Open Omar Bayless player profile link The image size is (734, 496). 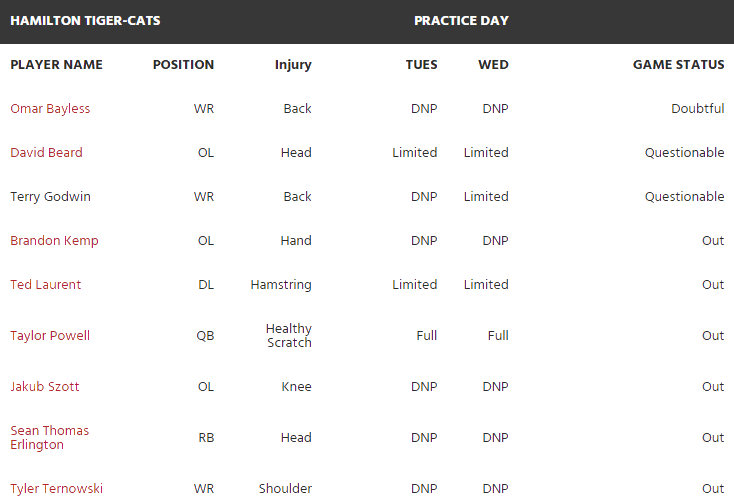click(50, 109)
